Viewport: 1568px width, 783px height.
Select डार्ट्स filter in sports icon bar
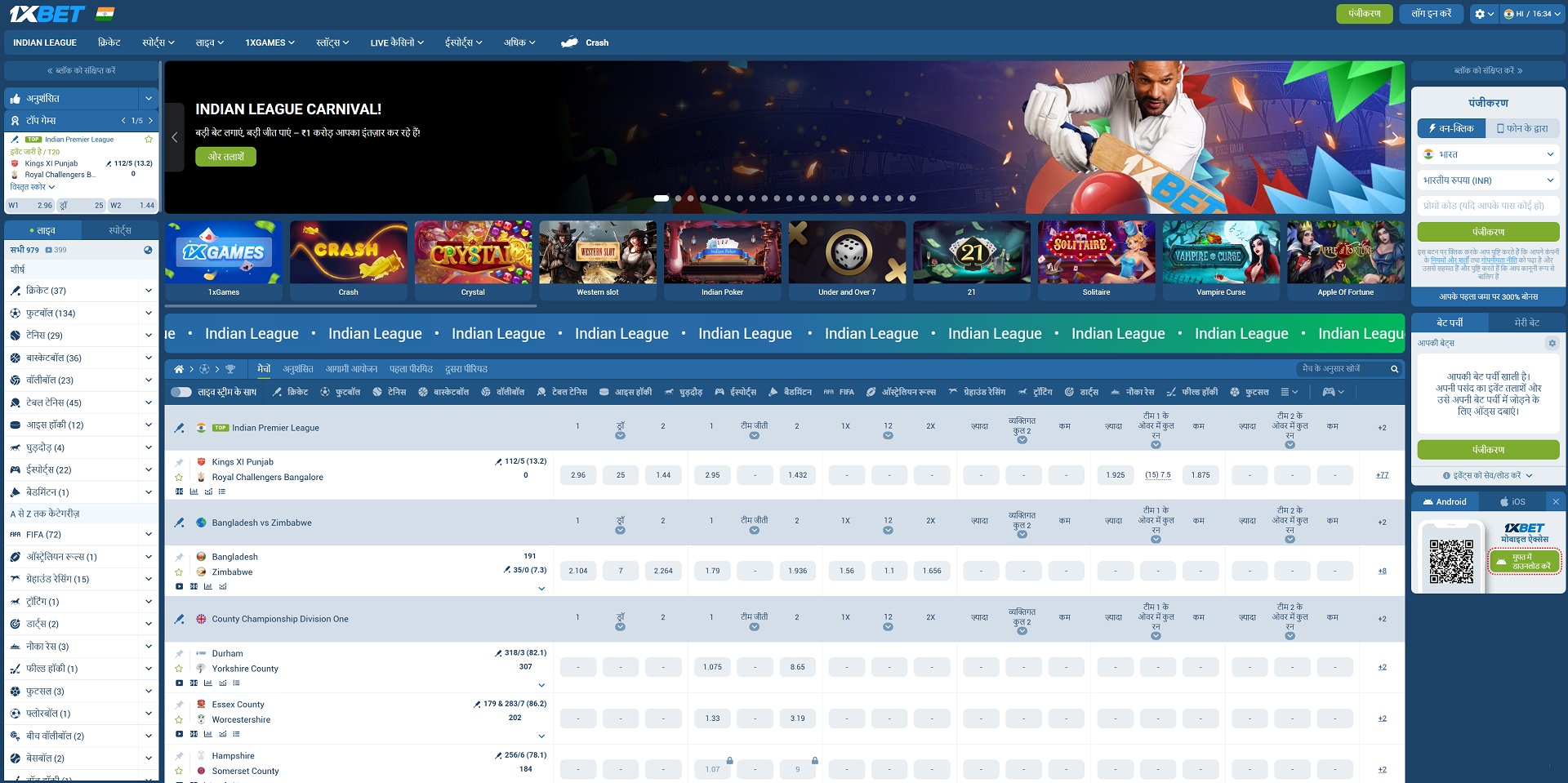(x=1082, y=392)
